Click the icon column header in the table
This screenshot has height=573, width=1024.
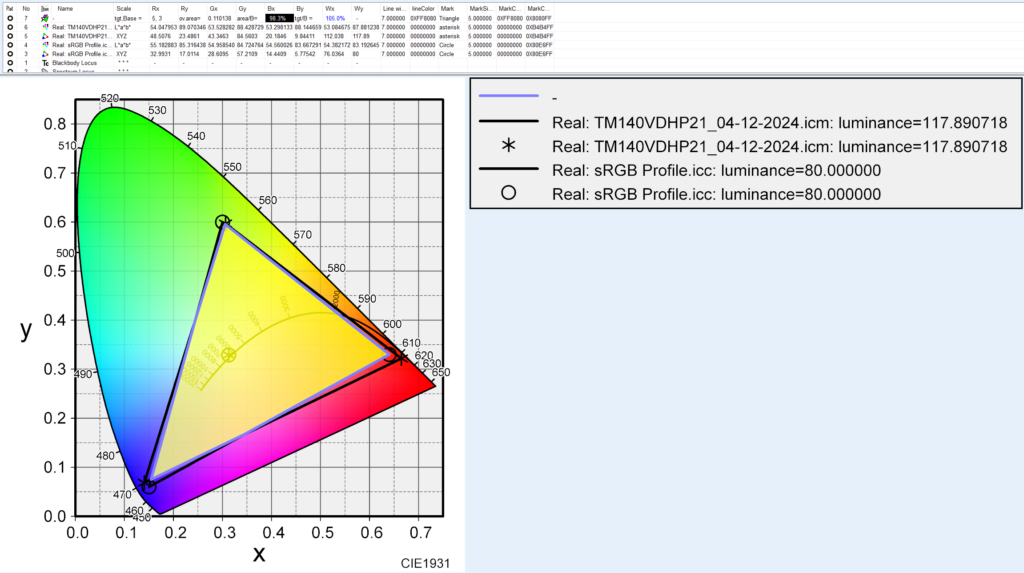pos(44,9)
